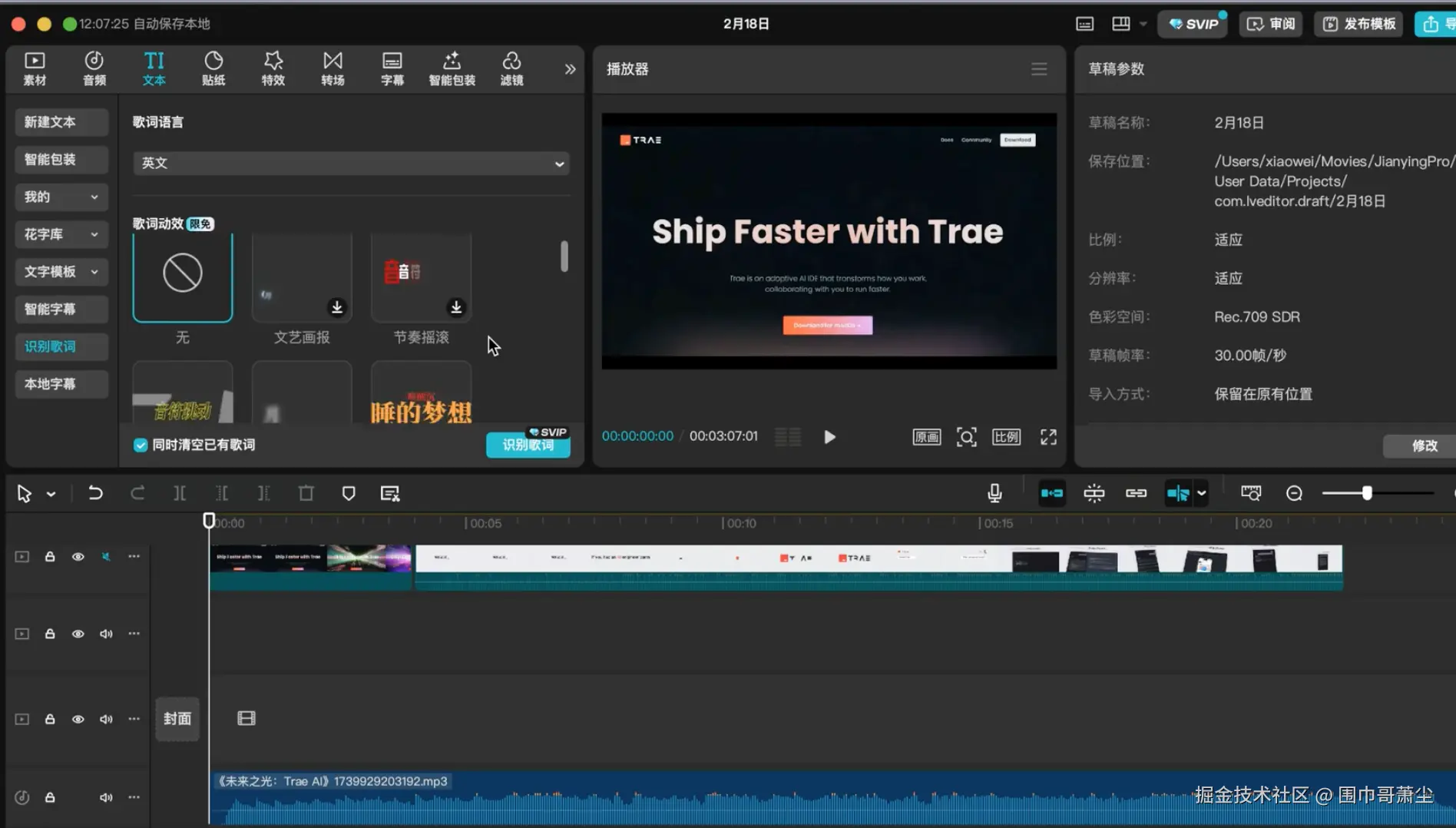This screenshot has height=828, width=1456.
Task: Download the 节奏摇滚 lyric effect
Action: click(456, 307)
